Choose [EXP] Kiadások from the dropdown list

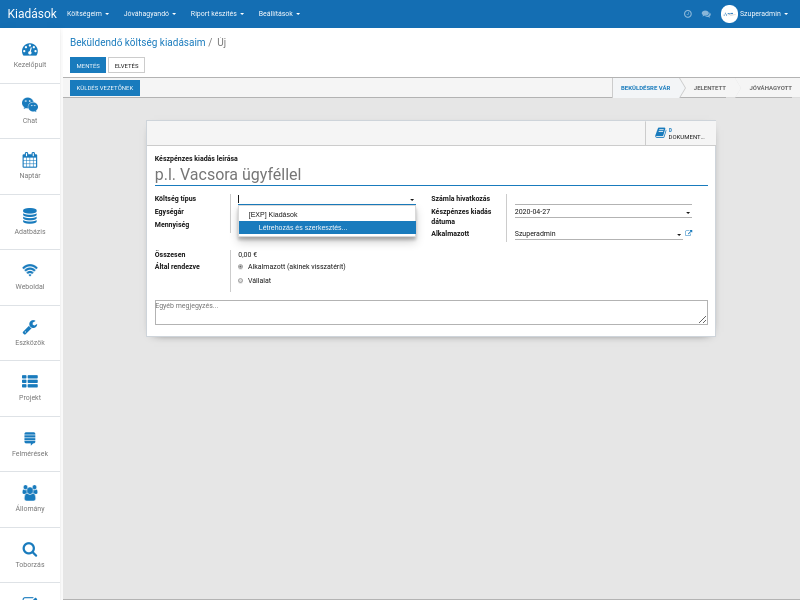(x=327, y=214)
